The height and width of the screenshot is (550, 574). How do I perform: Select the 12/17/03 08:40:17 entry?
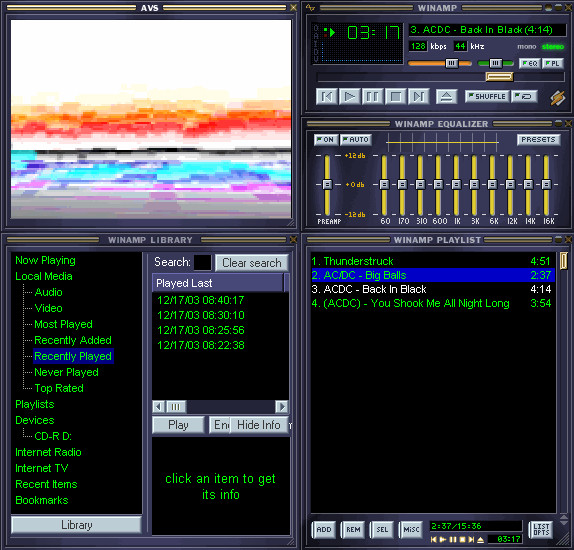point(201,300)
